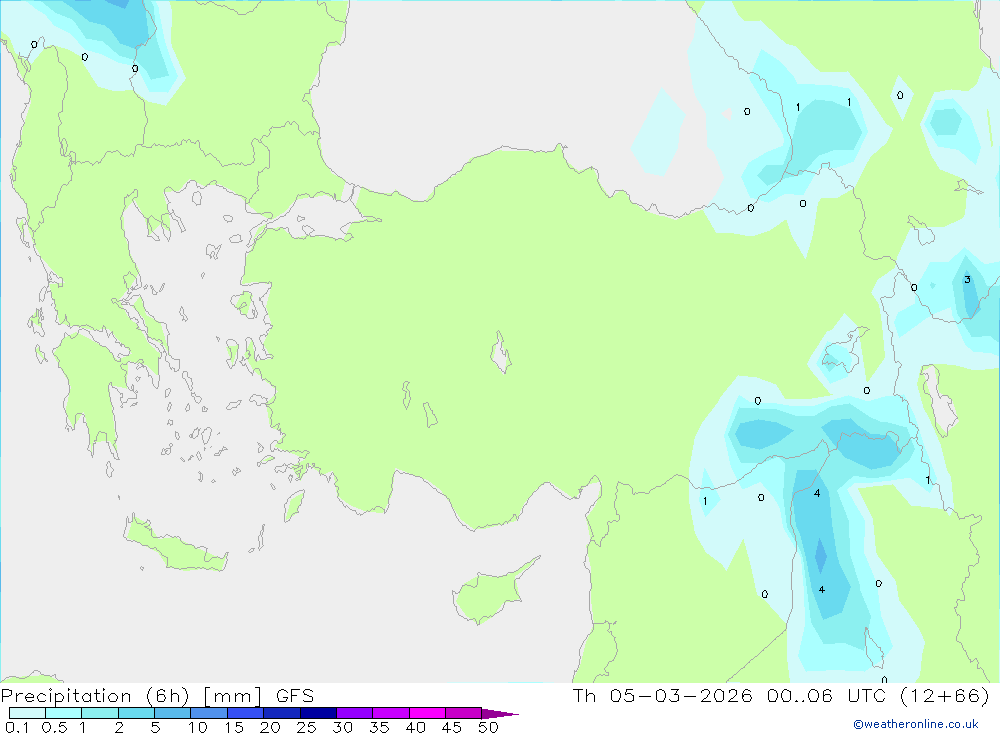
Task: Click the 25–30 mm navy legend swatch
Action: point(318,713)
